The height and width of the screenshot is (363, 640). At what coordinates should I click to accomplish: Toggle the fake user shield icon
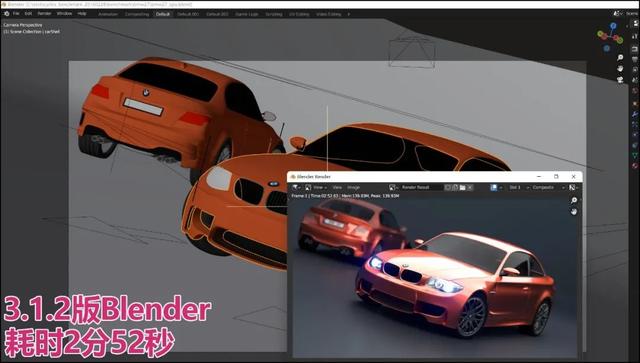click(448, 187)
